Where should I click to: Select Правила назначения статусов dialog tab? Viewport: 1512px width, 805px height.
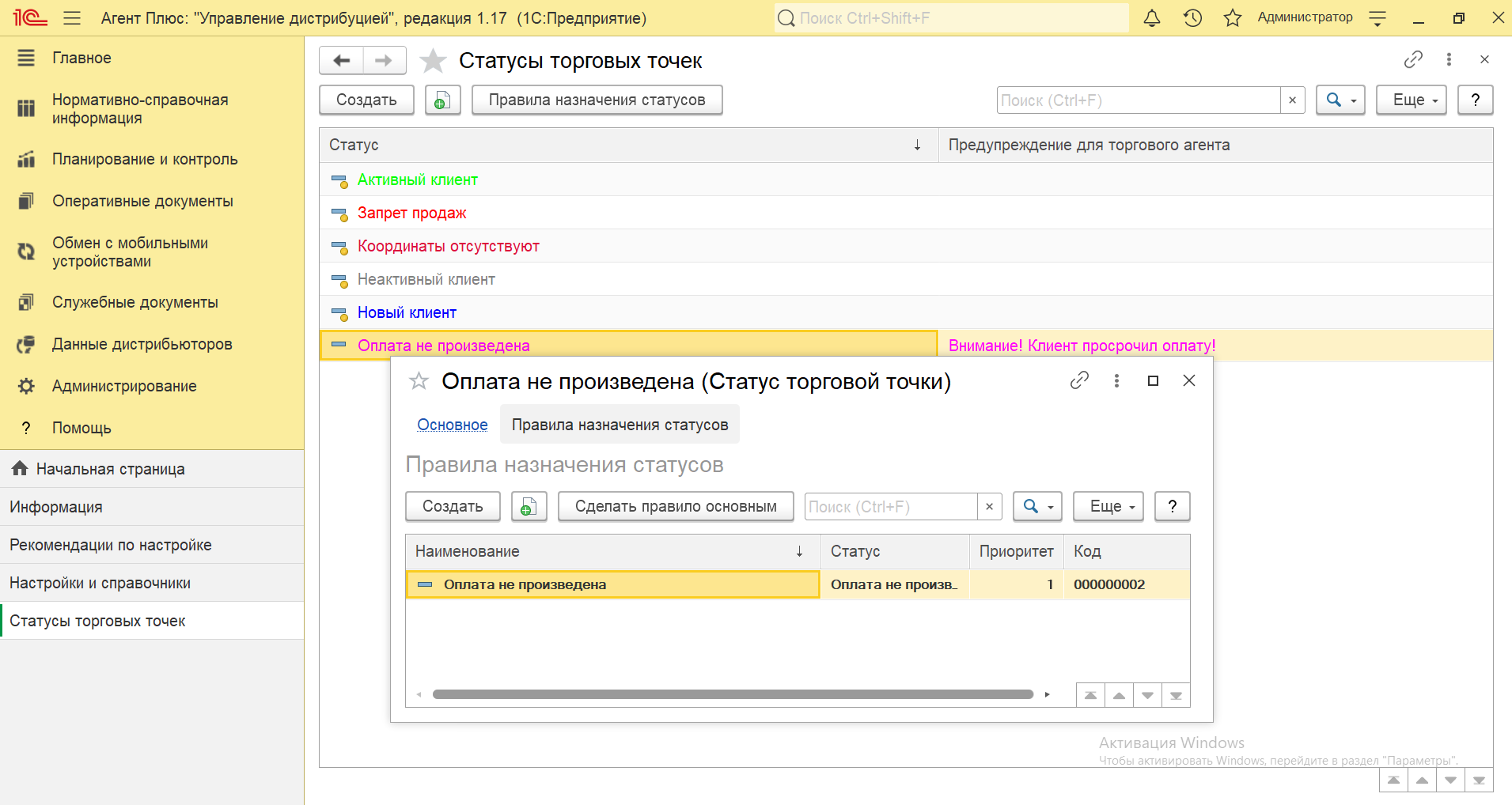pyautogui.click(x=620, y=425)
